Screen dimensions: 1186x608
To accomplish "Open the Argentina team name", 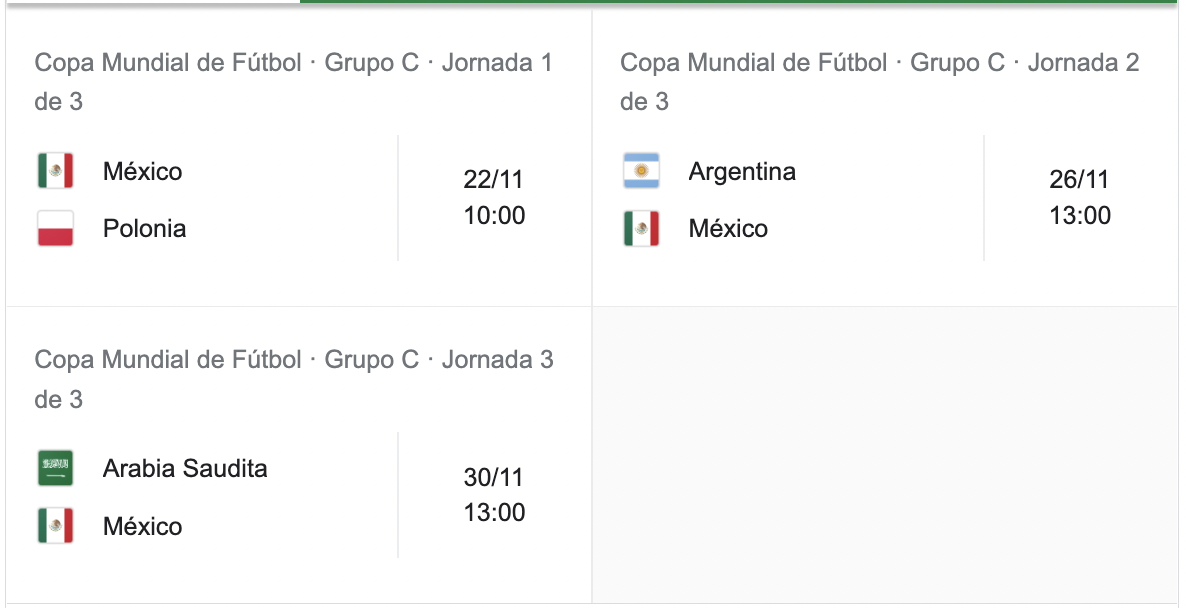I will point(742,172).
